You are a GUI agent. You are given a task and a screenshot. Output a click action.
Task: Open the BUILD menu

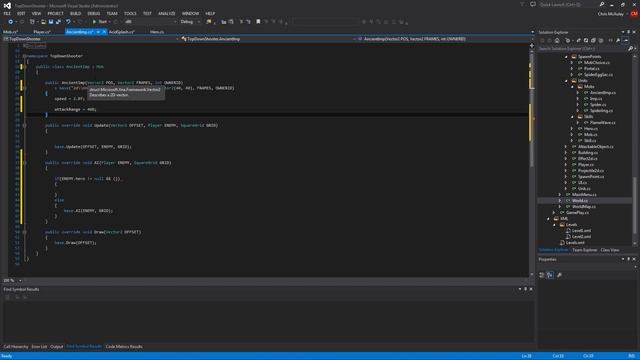click(x=75, y=13)
